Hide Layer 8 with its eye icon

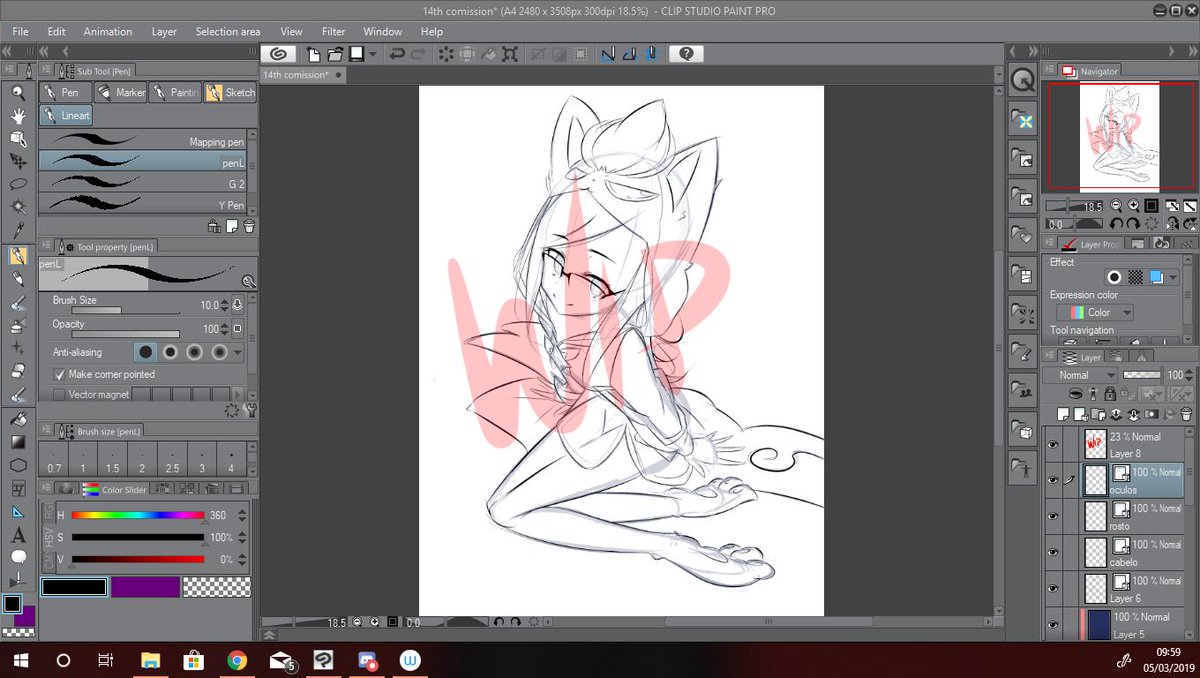(1052, 444)
